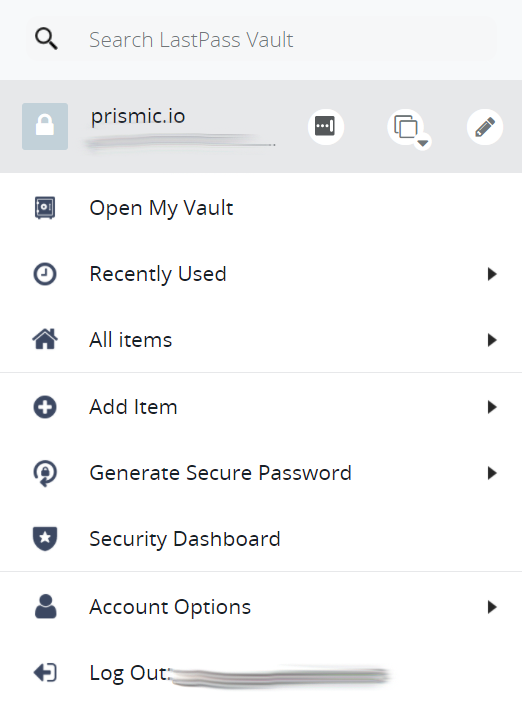522x706 pixels.
Task: Click the Generate Secure Password lock icon
Action: point(45,473)
